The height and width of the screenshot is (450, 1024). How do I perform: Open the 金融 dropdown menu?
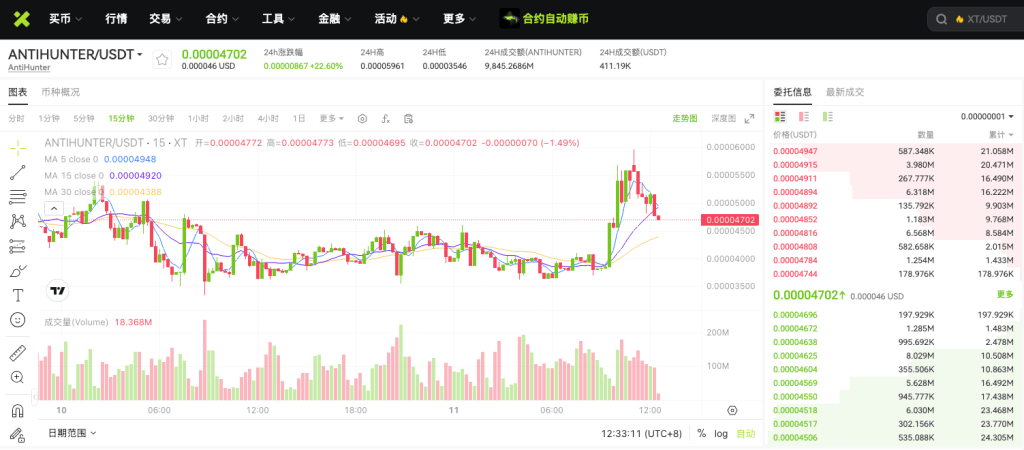point(336,19)
